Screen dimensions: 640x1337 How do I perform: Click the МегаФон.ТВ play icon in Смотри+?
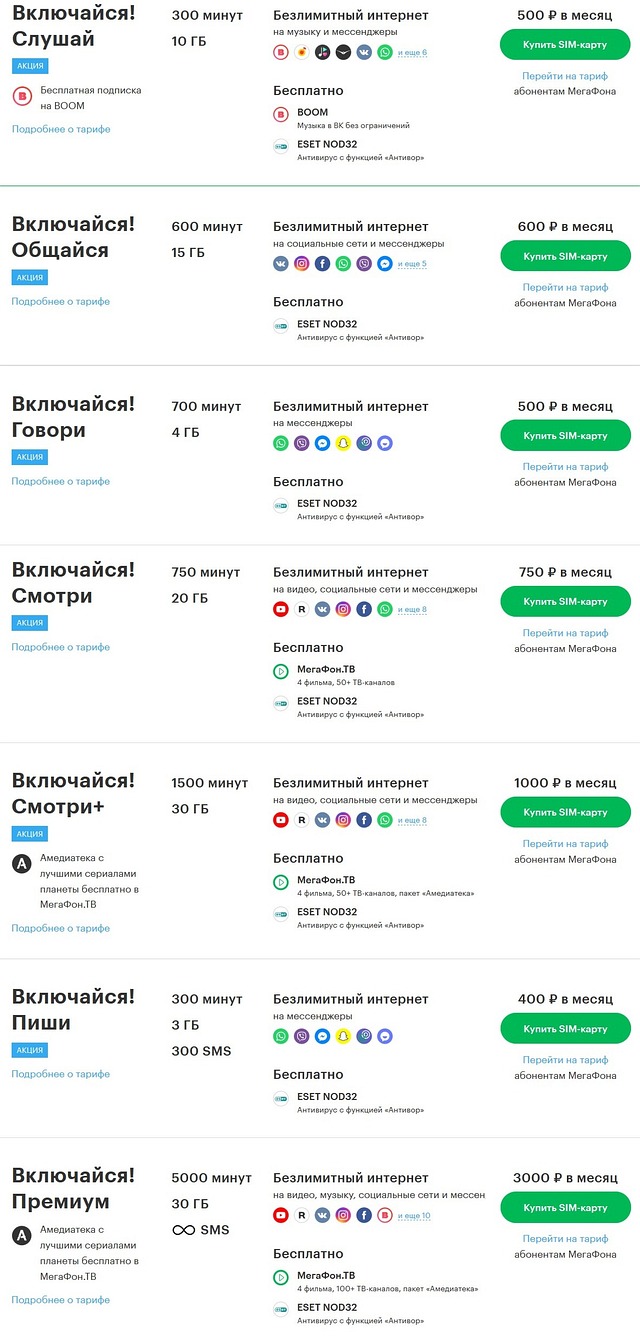pos(281,881)
